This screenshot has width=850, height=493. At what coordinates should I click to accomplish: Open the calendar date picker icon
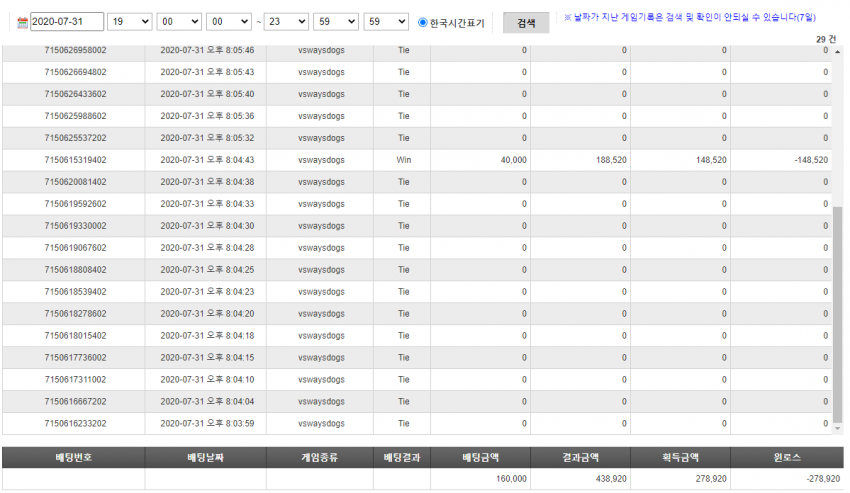click(x=22, y=23)
